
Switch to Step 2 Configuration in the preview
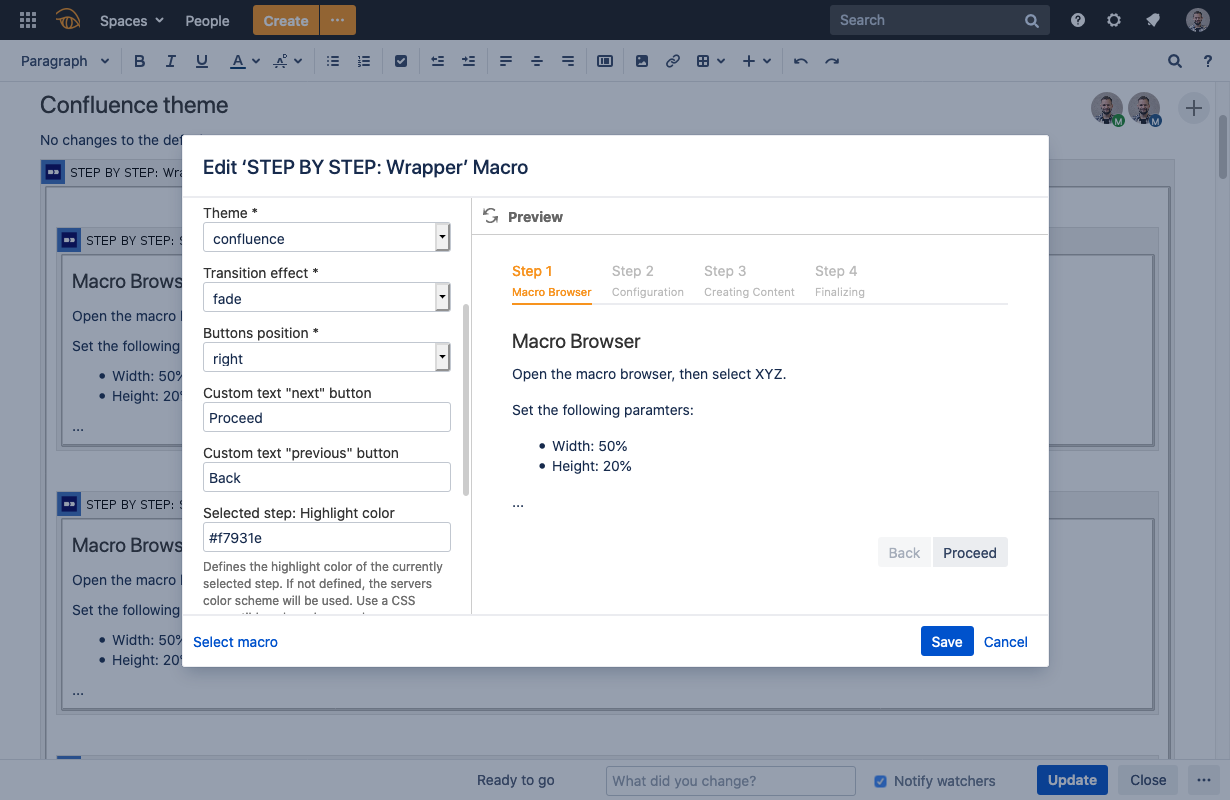647,280
